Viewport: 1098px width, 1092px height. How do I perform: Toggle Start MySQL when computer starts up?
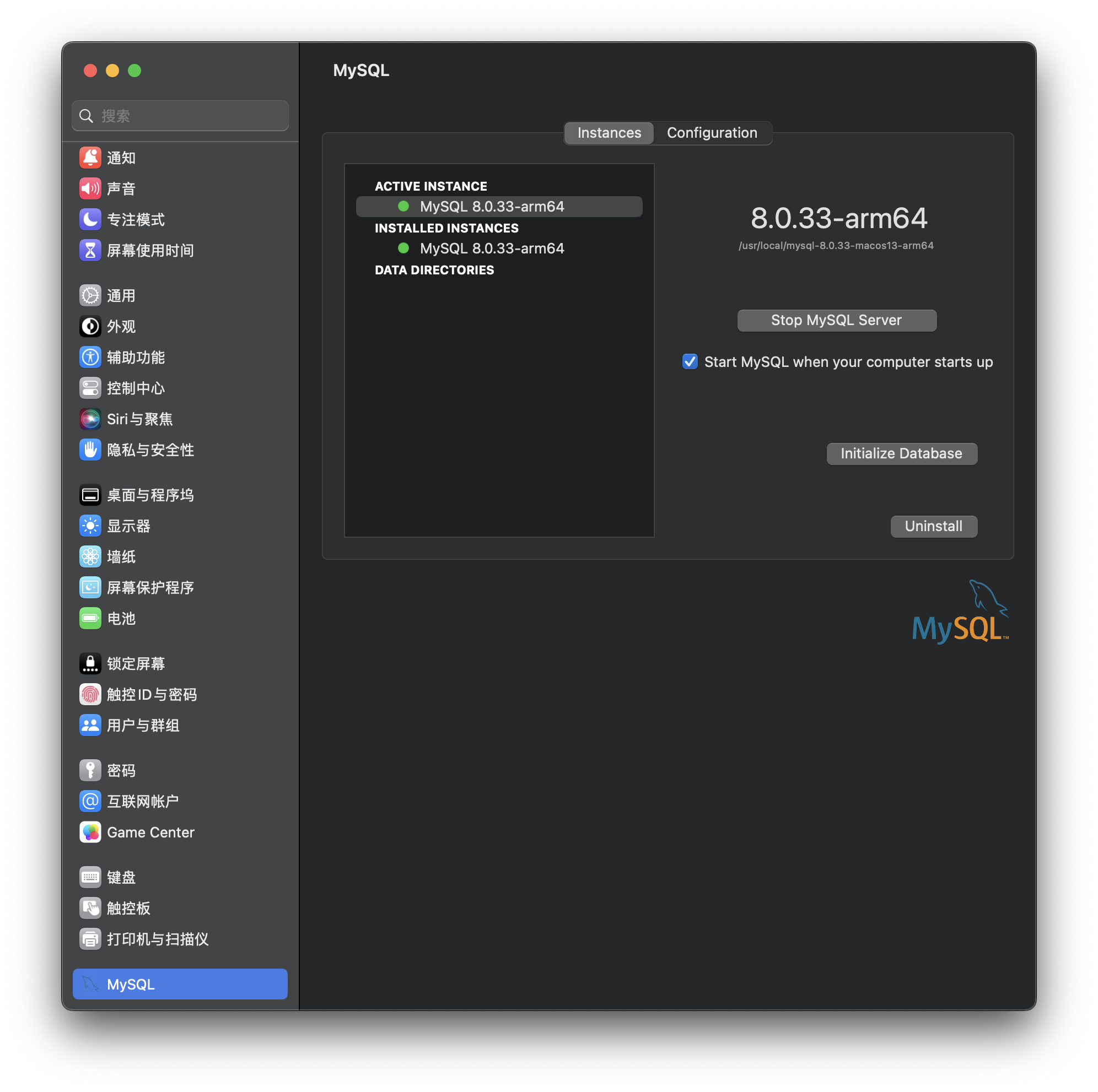pyautogui.click(x=690, y=362)
